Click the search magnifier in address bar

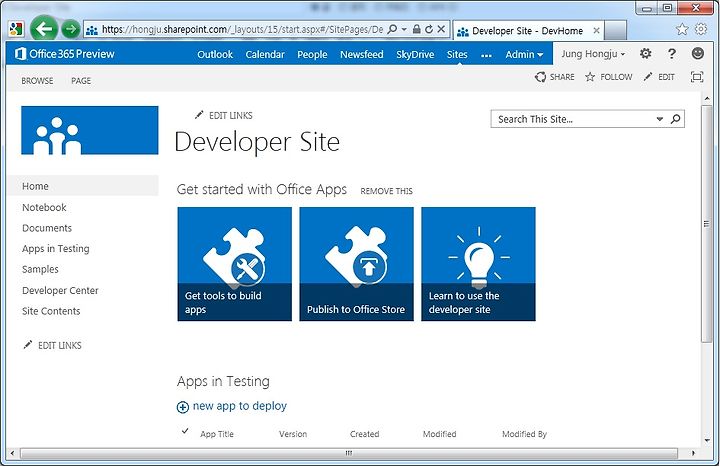click(x=392, y=29)
